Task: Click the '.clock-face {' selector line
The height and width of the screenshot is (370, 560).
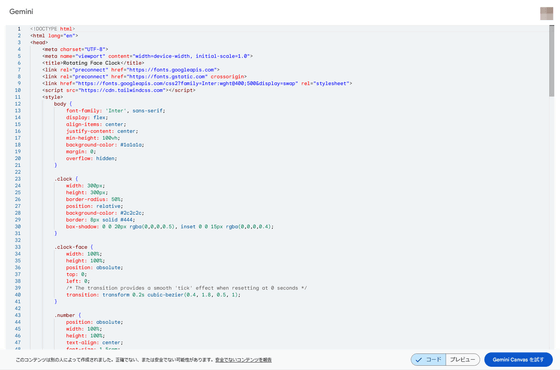Action: click(x=74, y=247)
